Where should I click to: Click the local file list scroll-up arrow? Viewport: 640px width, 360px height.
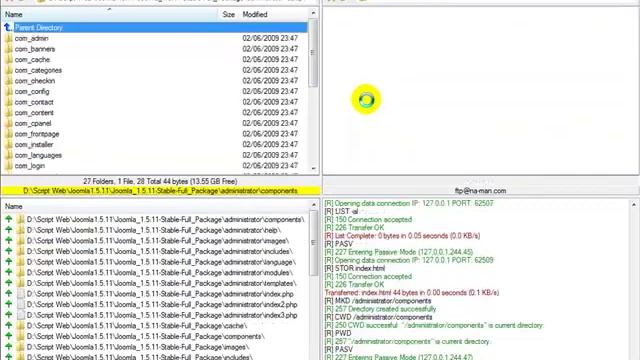click(x=313, y=13)
